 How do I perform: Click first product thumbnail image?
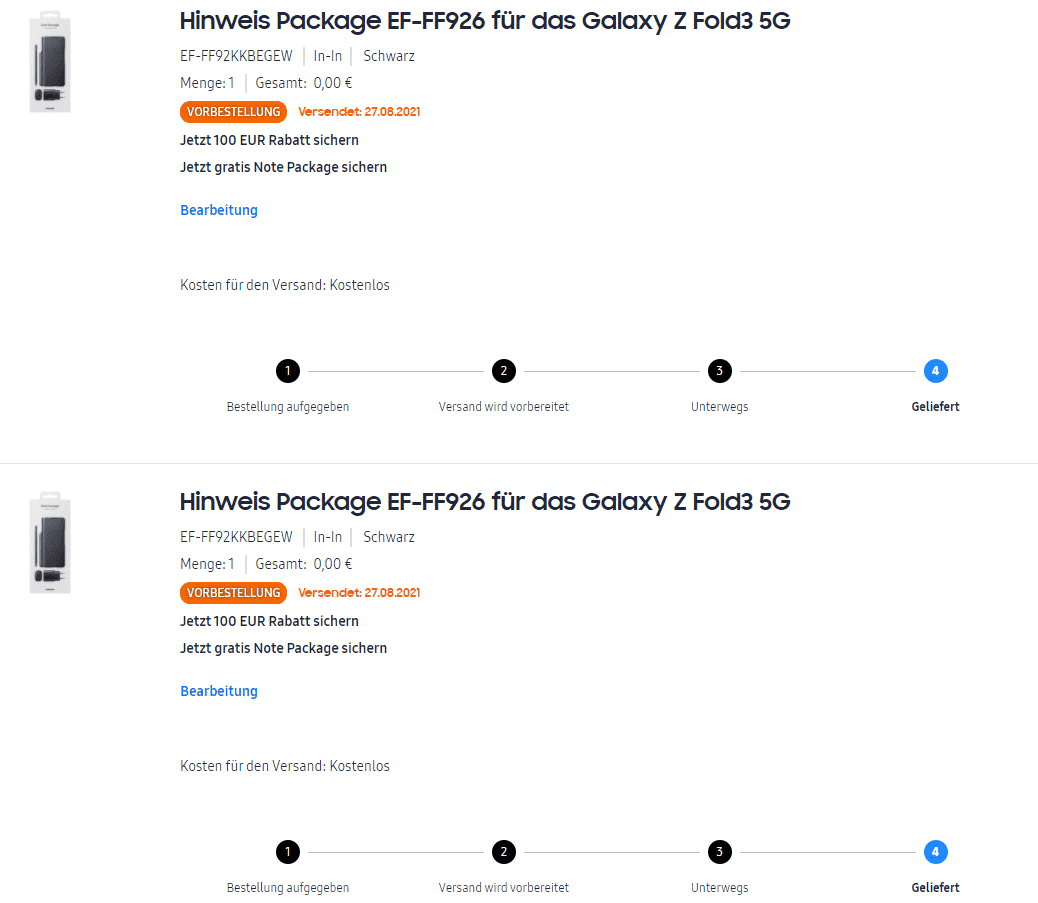click(x=50, y=62)
